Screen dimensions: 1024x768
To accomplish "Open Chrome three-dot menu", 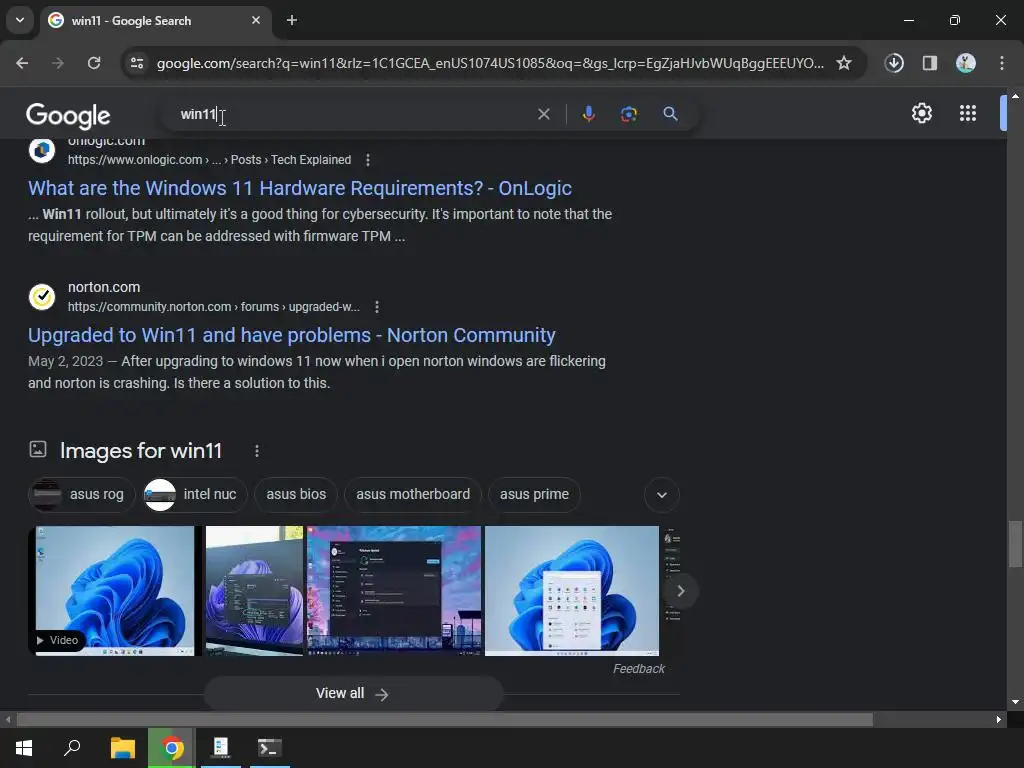I will [x=1002, y=63].
